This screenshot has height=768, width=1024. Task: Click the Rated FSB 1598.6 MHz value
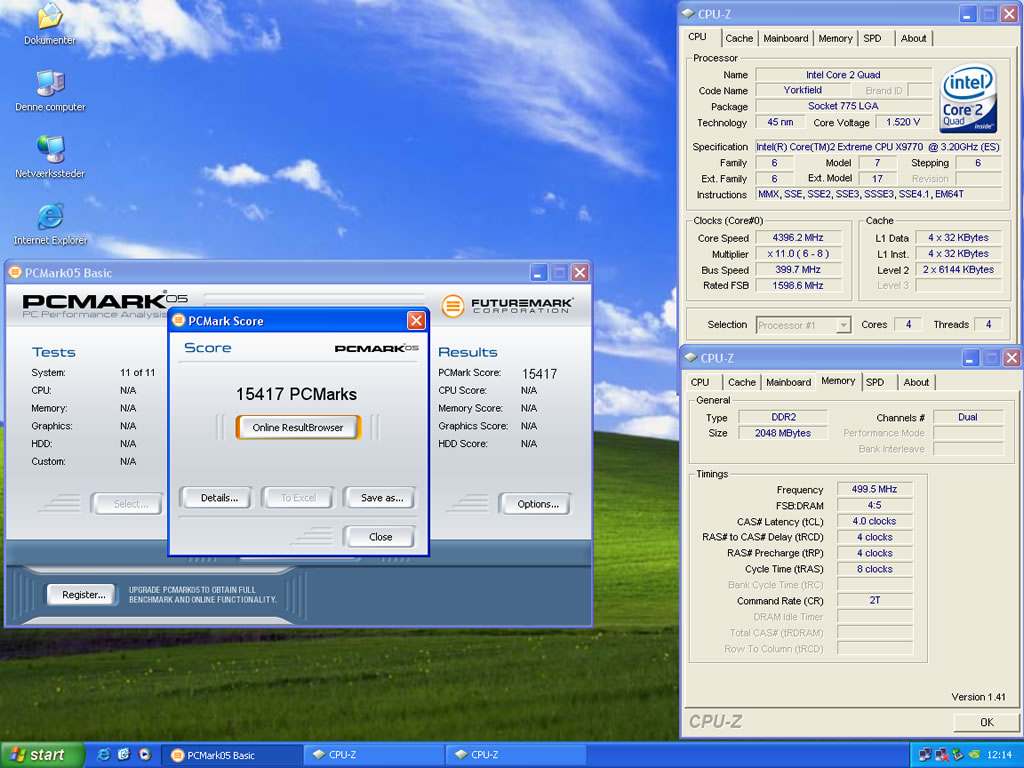pyautogui.click(x=798, y=285)
